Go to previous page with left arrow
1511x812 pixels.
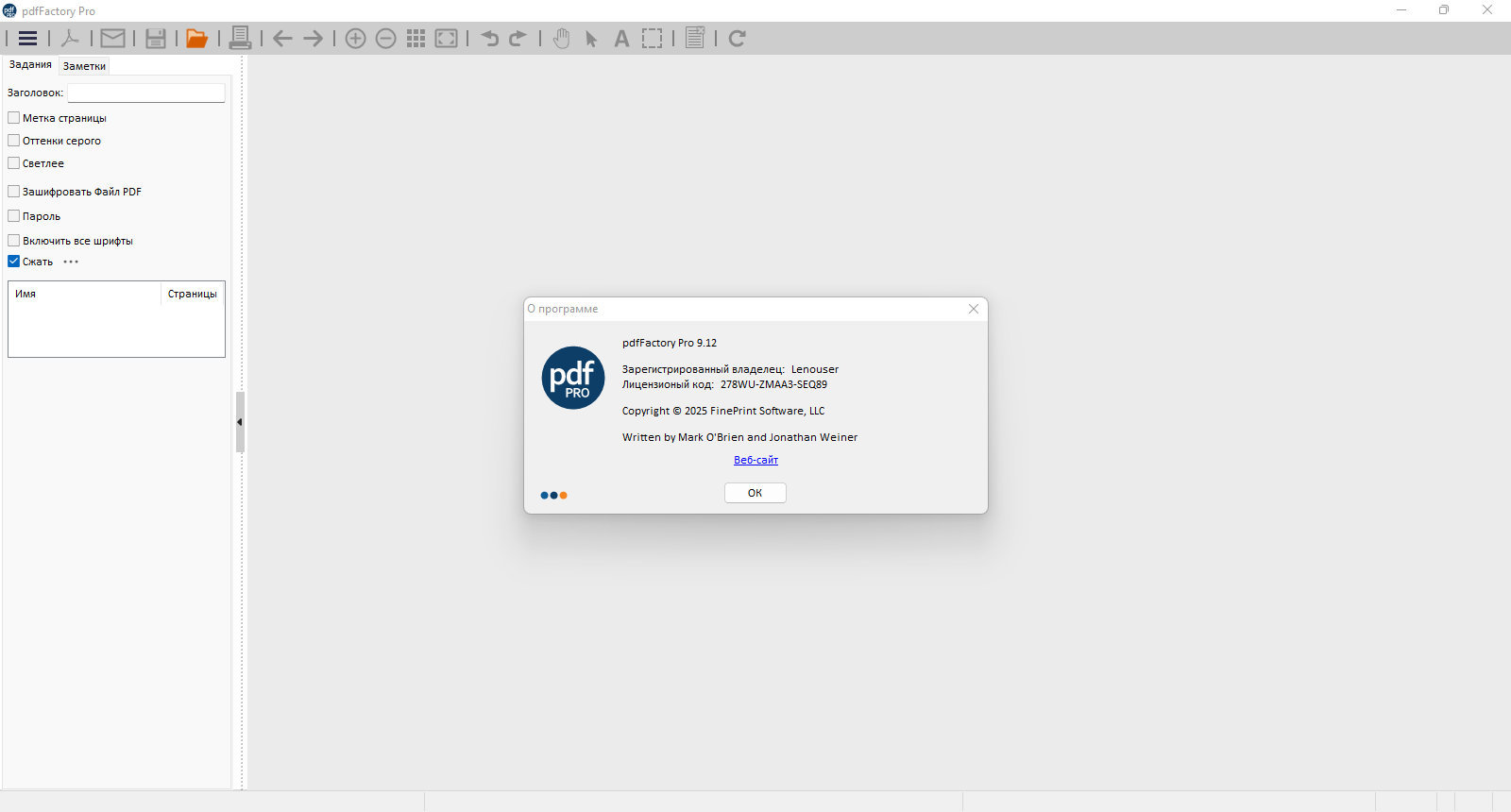(x=282, y=39)
